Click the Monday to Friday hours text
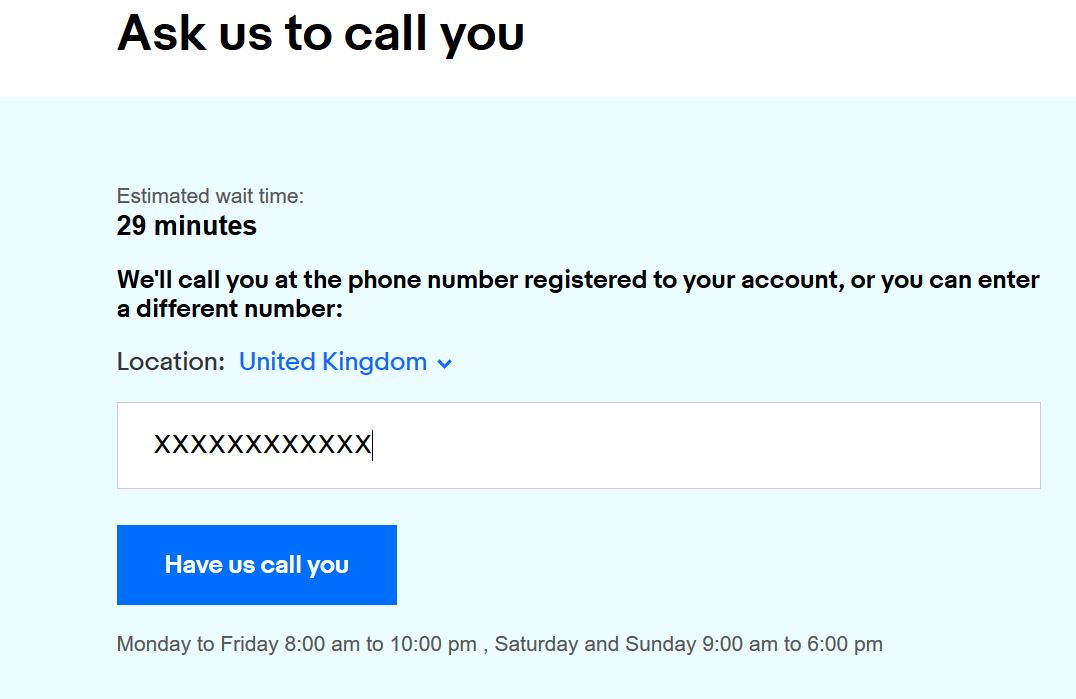 click(x=296, y=644)
